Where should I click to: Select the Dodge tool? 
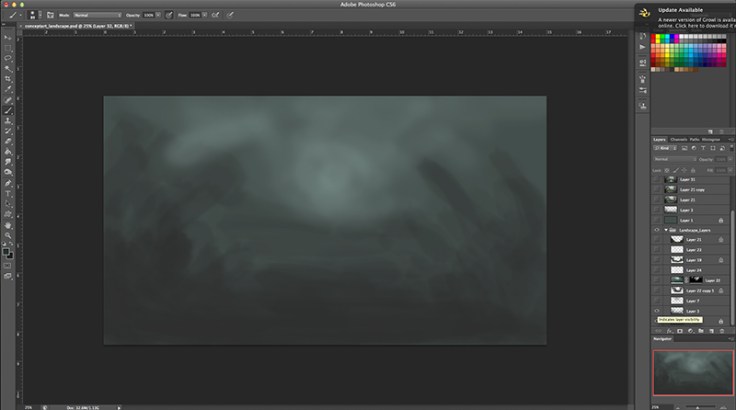[8, 172]
